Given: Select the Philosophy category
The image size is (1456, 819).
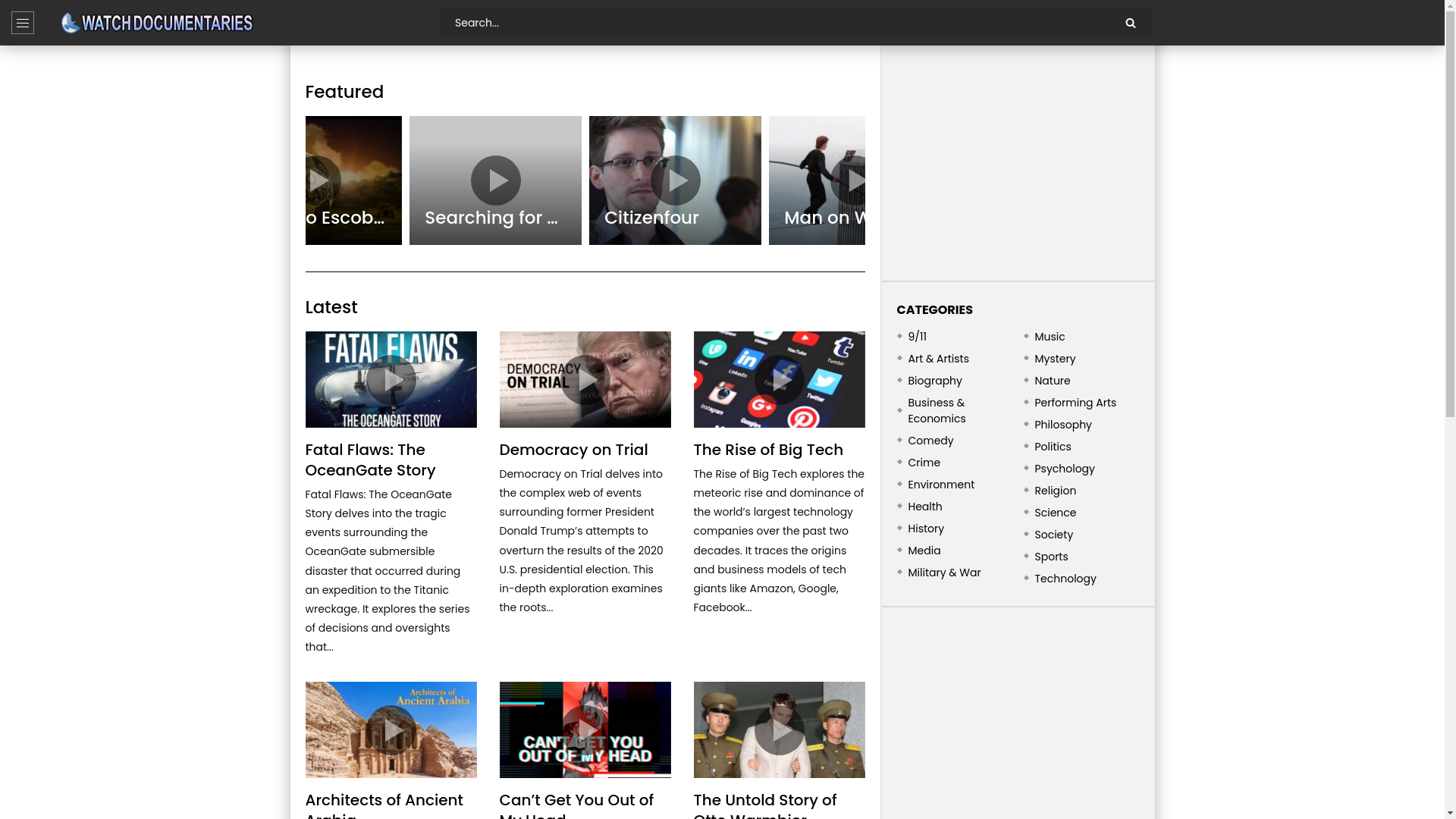Looking at the screenshot, I should 1062,425.
